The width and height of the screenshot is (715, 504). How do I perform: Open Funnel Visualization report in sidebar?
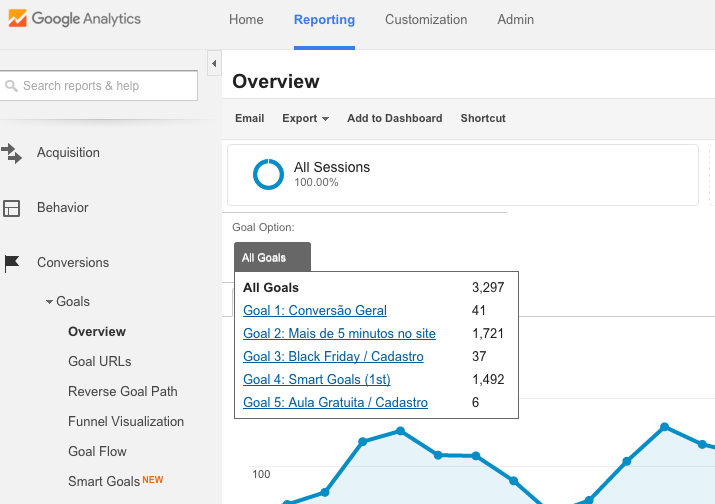126,422
